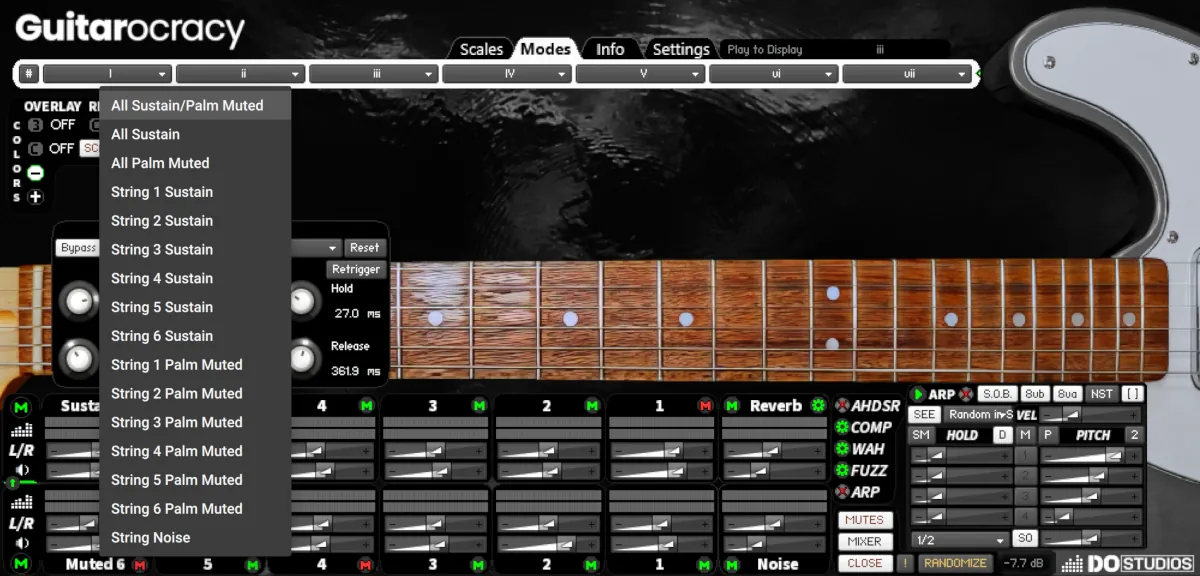The width and height of the screenshot is (1200, 576).
Task: Click the Reset envelope button
Action: [x=364, y=248]
